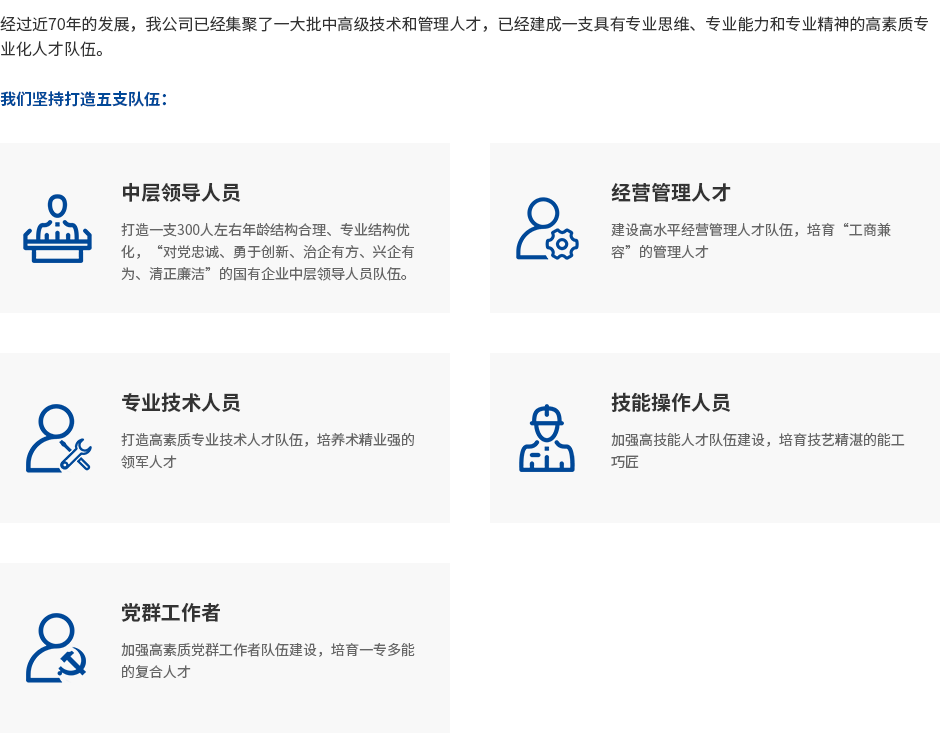Click the person with wrench tools icon
940x754 pixels.
point(57,438)
